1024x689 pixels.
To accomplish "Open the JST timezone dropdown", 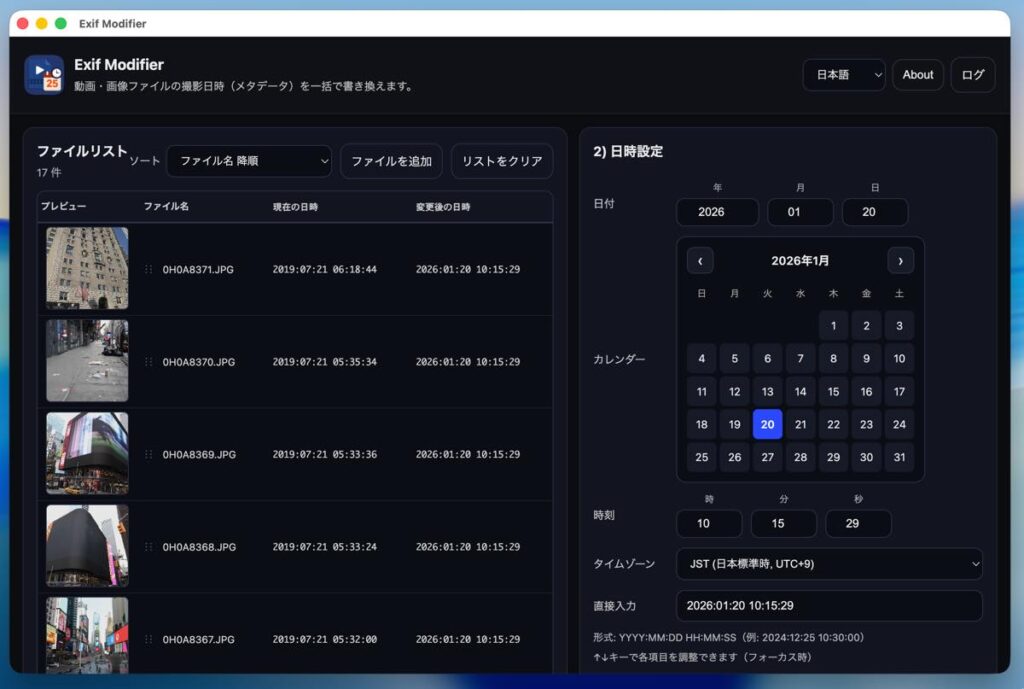I will [x=829, y=564].
